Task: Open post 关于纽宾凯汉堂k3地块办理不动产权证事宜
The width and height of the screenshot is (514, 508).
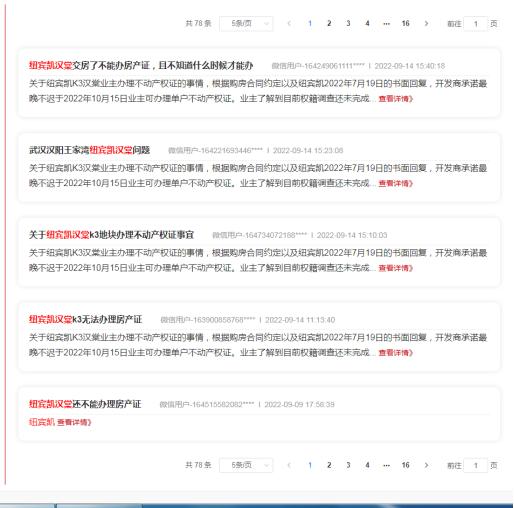Action: tap(111, 235)
